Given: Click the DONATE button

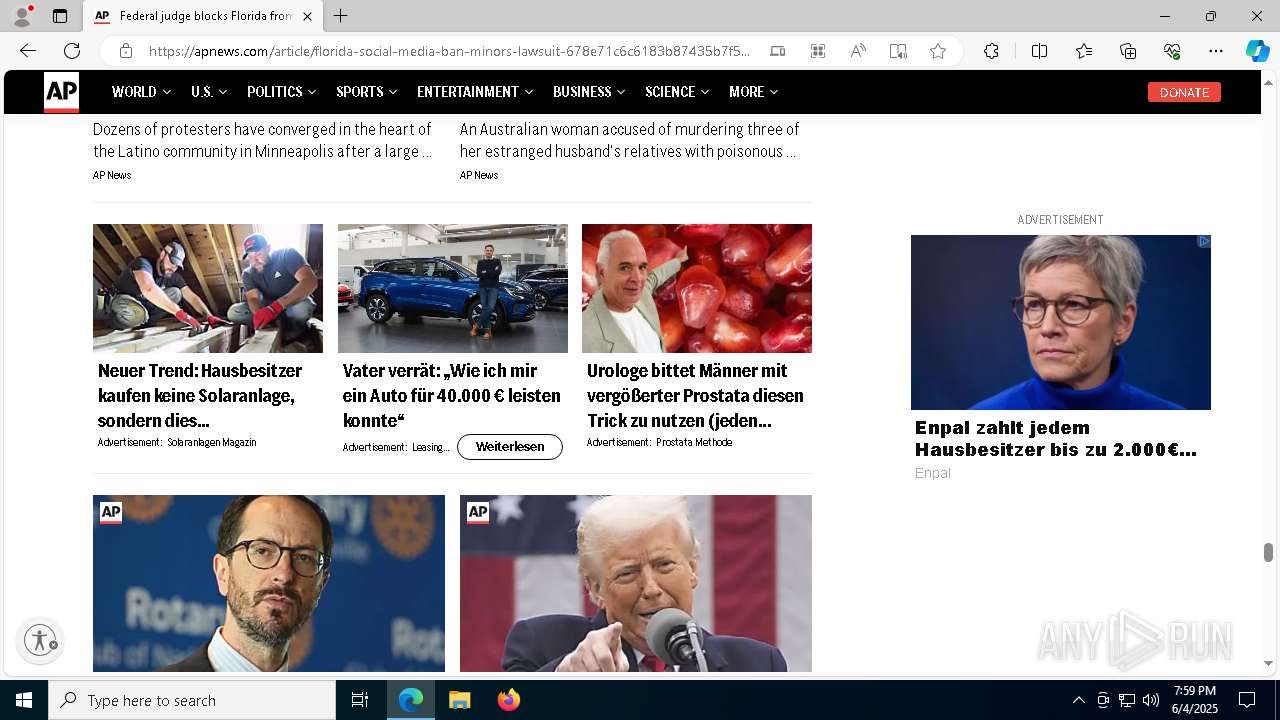Looking at the screenshot, I should point(1184,92).
